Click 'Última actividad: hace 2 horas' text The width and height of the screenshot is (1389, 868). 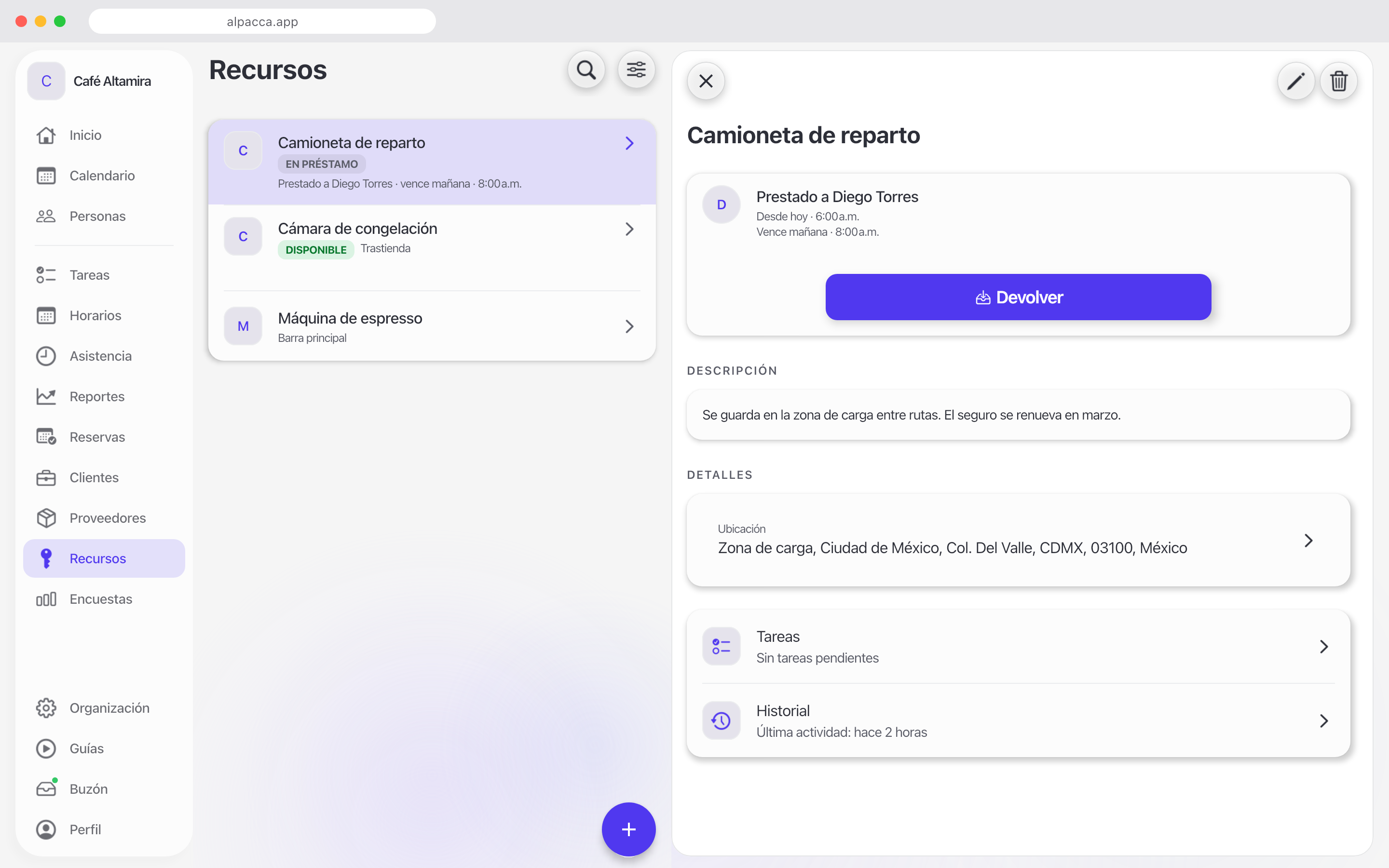pyautogui.click(x=842, y=732)
